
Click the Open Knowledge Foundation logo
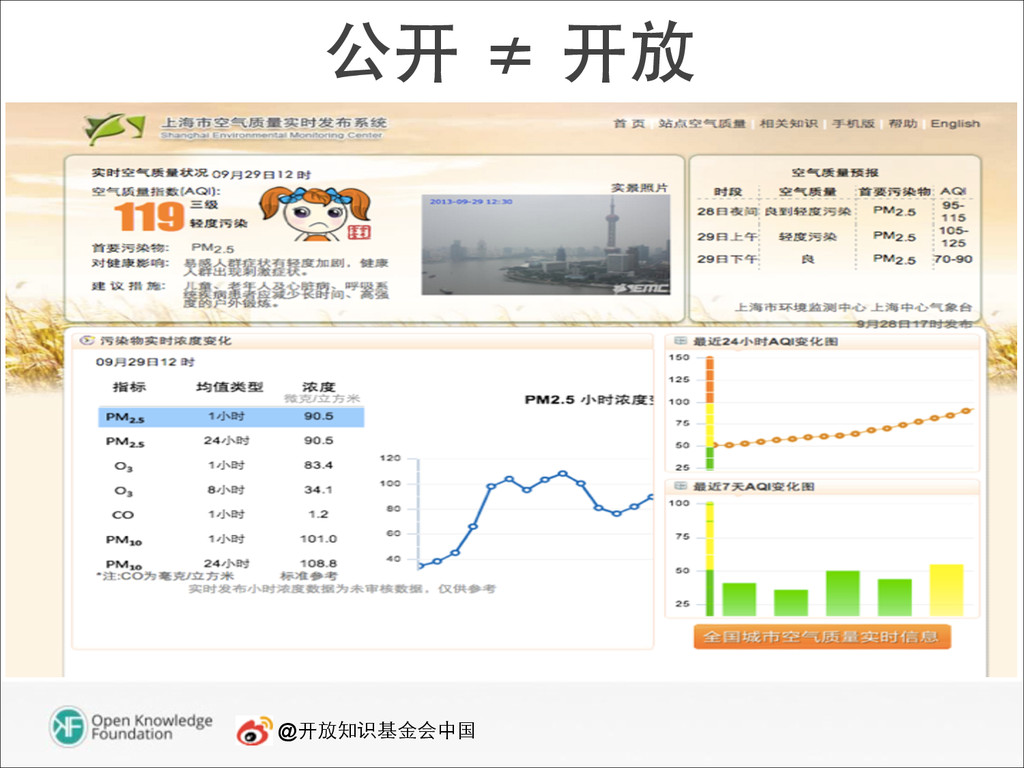click(x=131, y=727)
